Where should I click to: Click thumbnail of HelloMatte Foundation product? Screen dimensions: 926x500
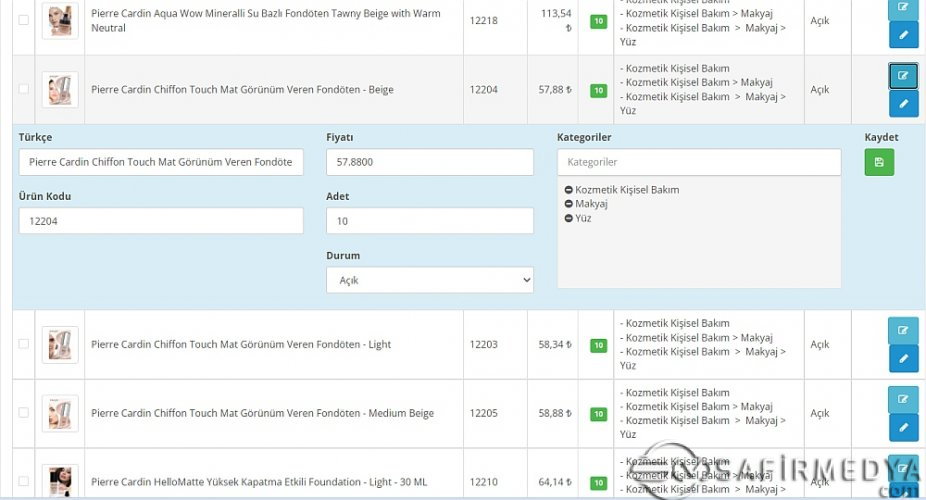click(60, 481)
